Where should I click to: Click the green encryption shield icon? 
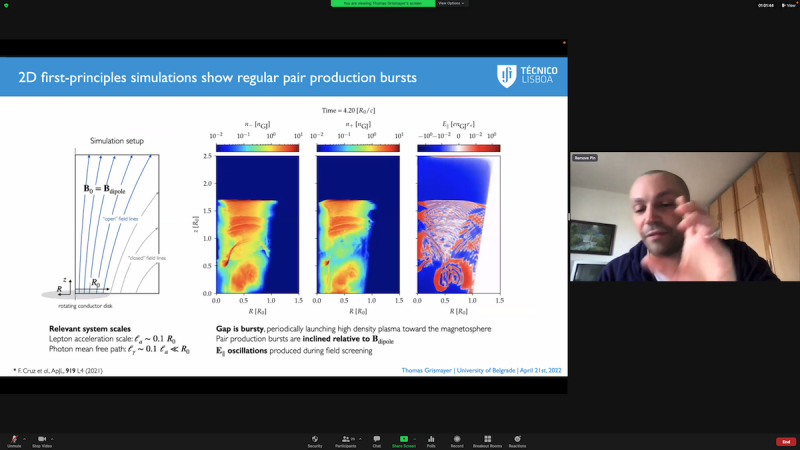(x=6, y=4)
